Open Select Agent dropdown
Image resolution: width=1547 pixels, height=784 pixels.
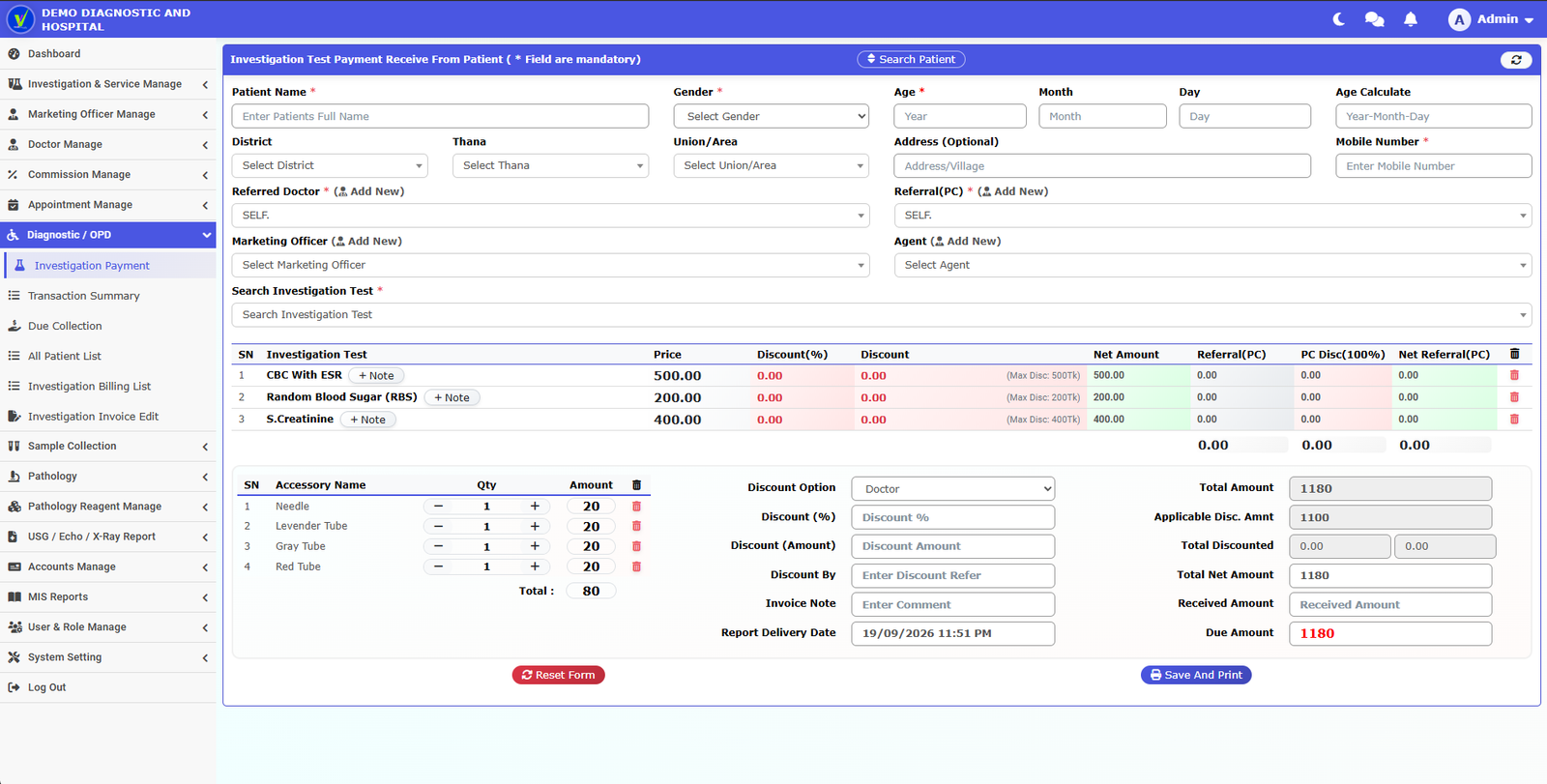1212,265
